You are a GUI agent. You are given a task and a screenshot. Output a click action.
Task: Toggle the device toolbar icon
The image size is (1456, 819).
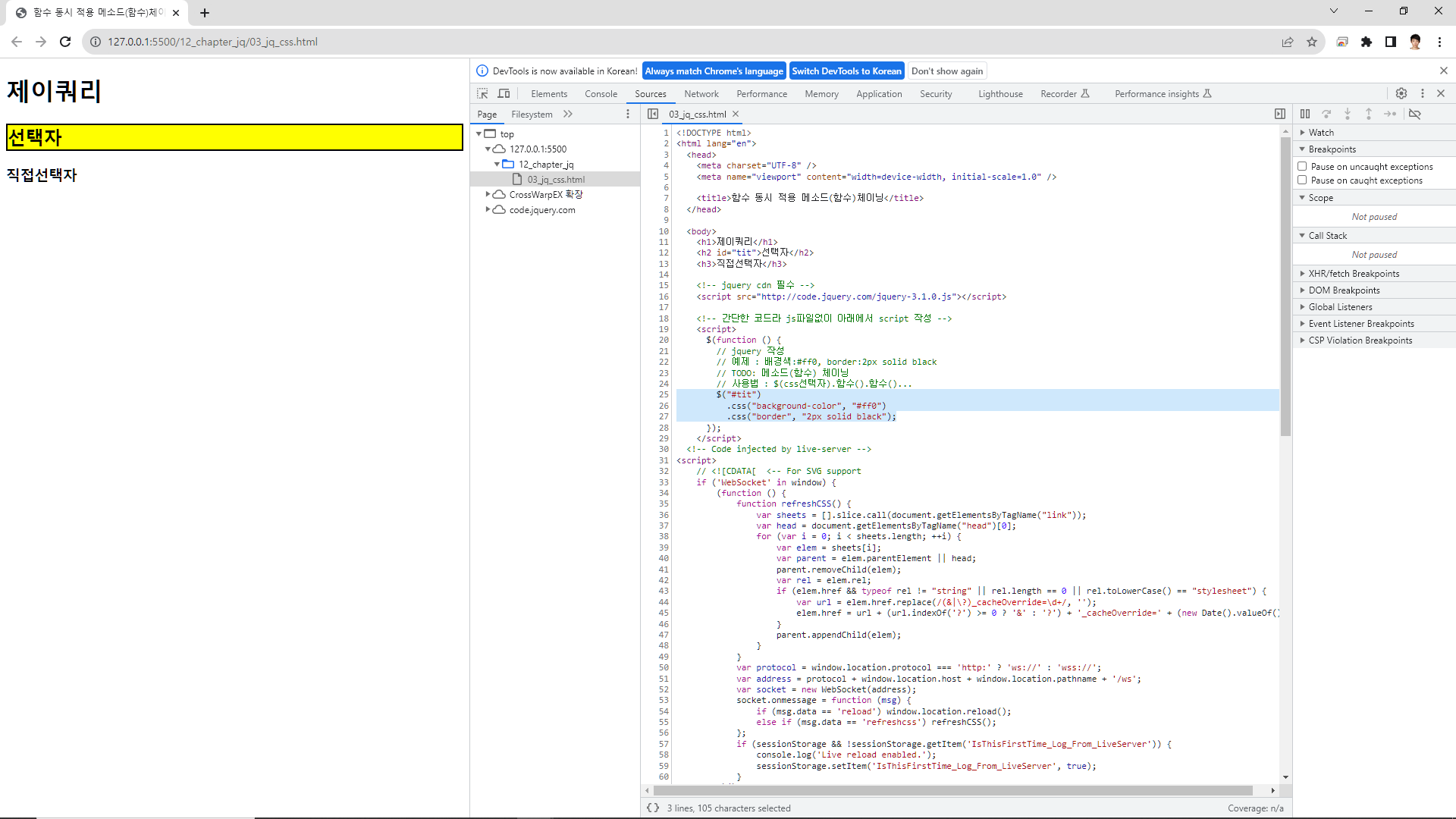coord(504,93)
